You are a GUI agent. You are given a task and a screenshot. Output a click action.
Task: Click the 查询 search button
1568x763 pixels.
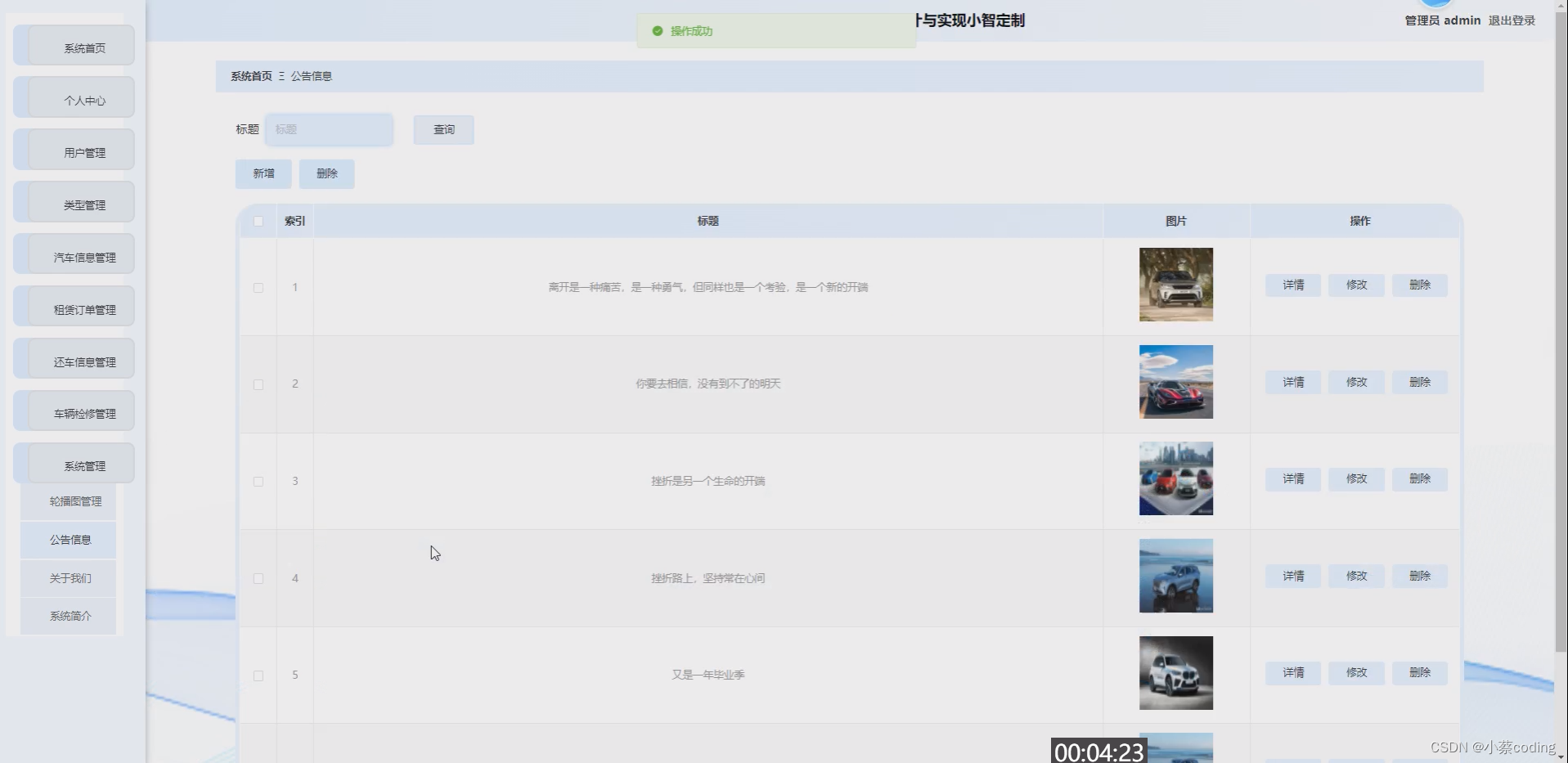click(x=444, y=129)
